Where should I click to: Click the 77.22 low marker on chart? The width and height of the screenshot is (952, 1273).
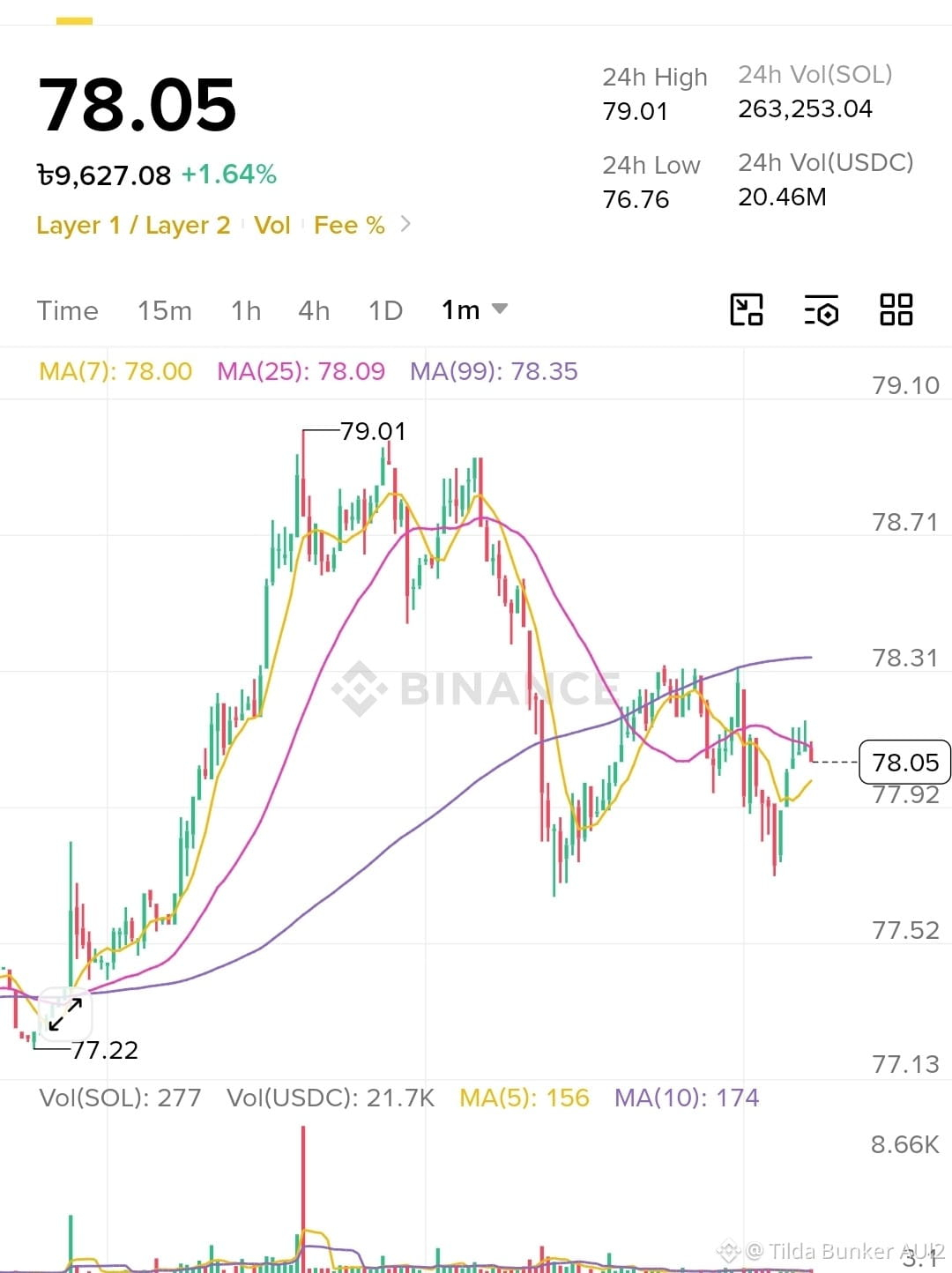coord(105,1050)
